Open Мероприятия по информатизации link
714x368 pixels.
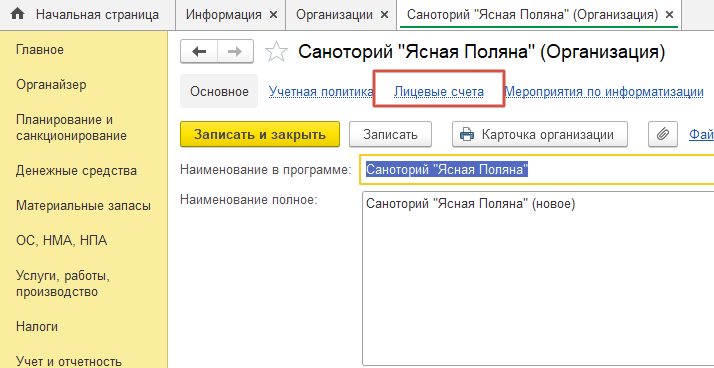604,92
